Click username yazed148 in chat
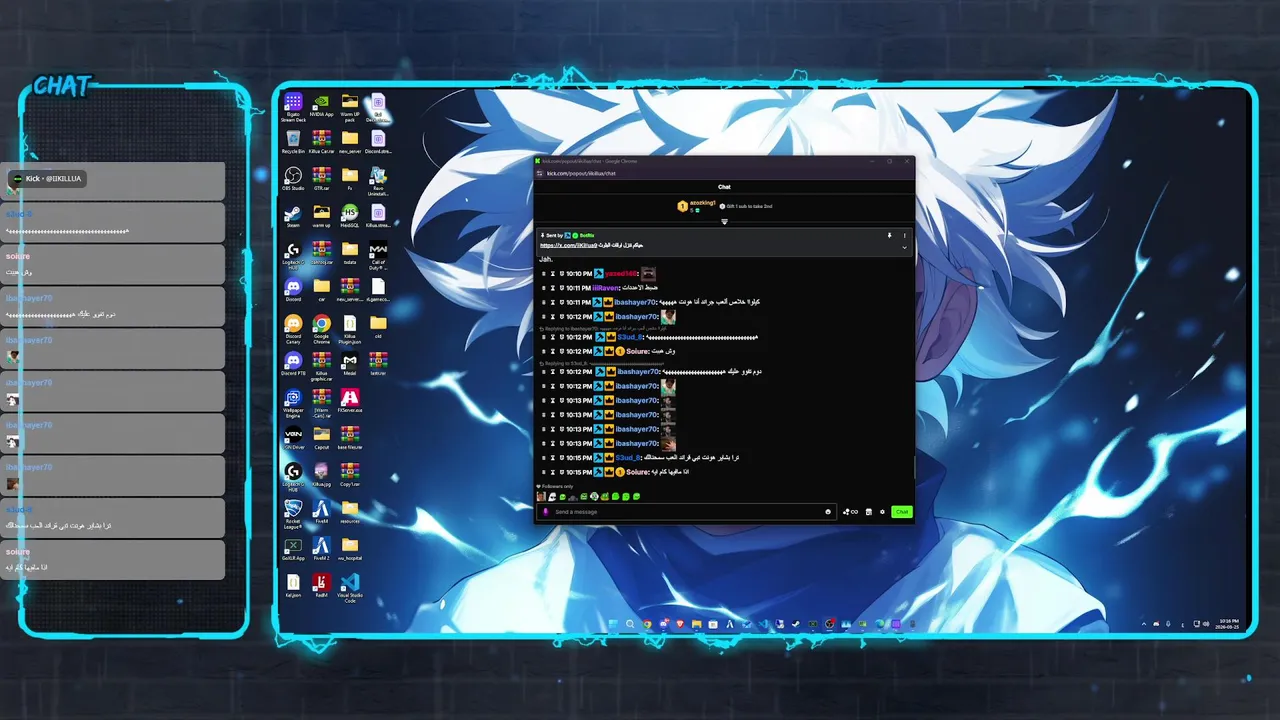 click(621, 273)
